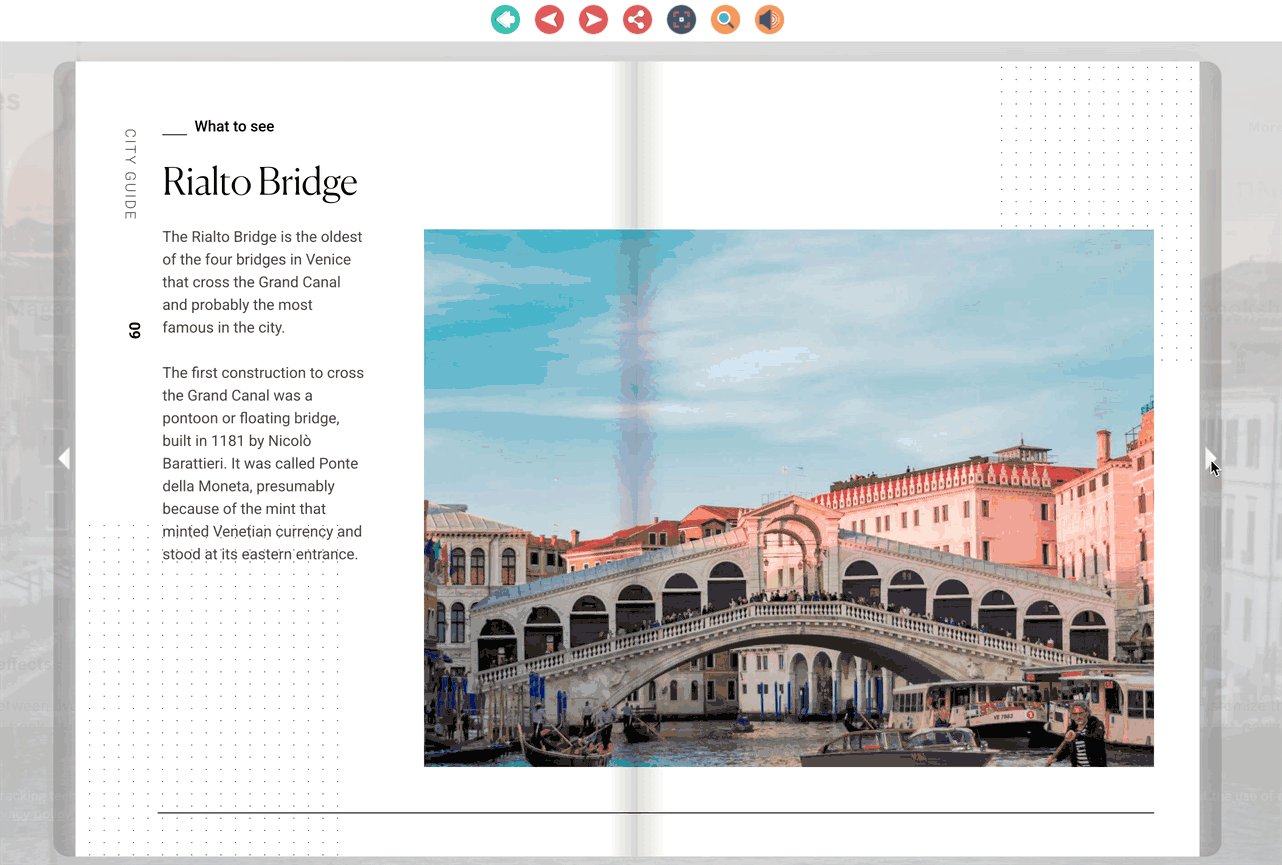This screenshot has width=1282, height=865.
Task: Go to previous page via red left arrow
Action: (549, 19)
